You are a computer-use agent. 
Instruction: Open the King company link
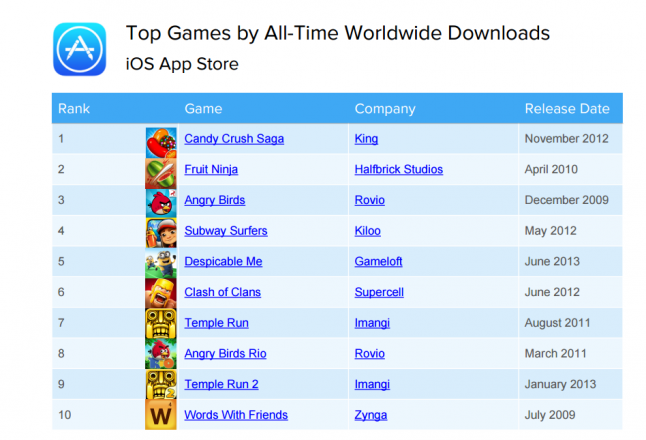pyautogui.click(x=366, y=139)
